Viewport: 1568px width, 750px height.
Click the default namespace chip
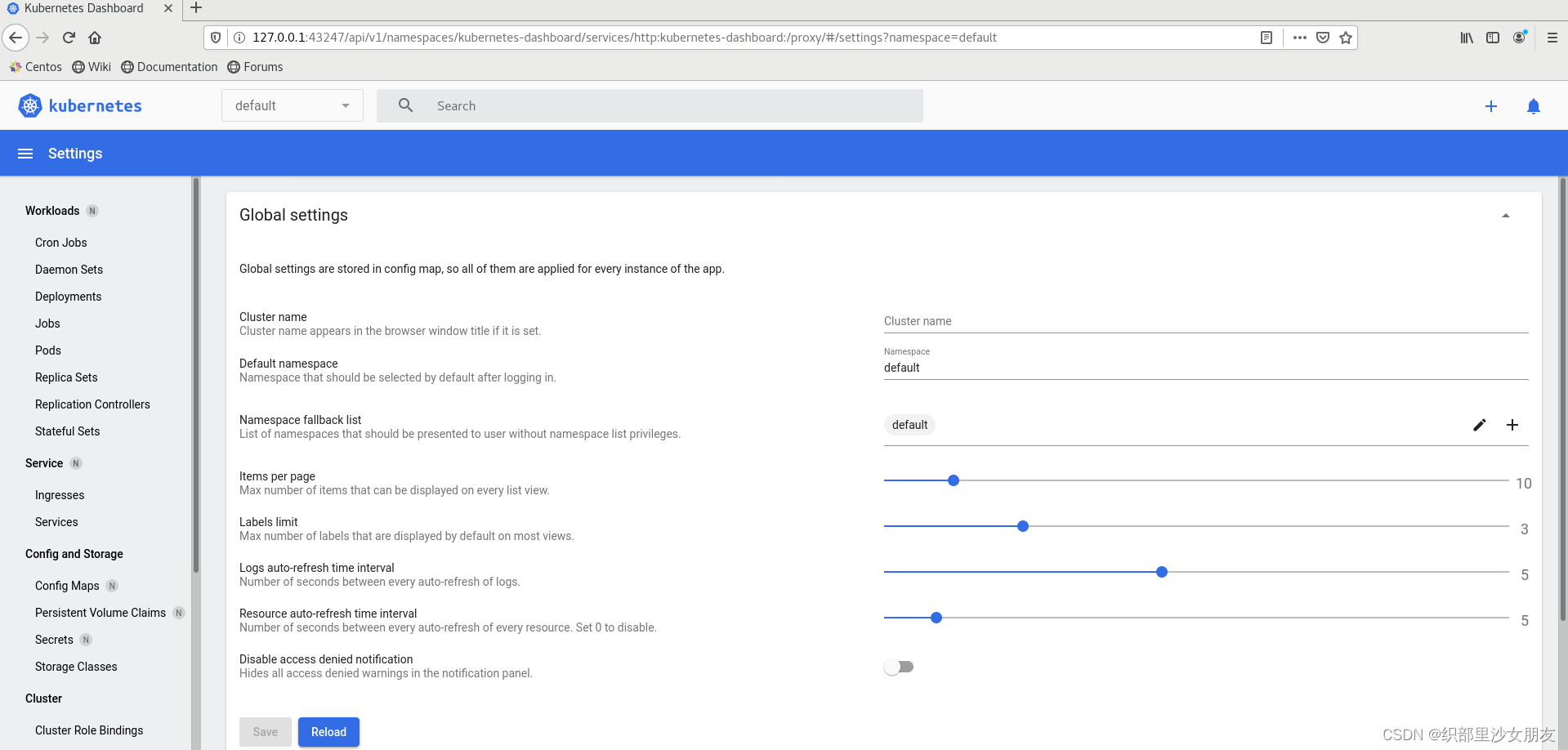click(x=909, y=425)
